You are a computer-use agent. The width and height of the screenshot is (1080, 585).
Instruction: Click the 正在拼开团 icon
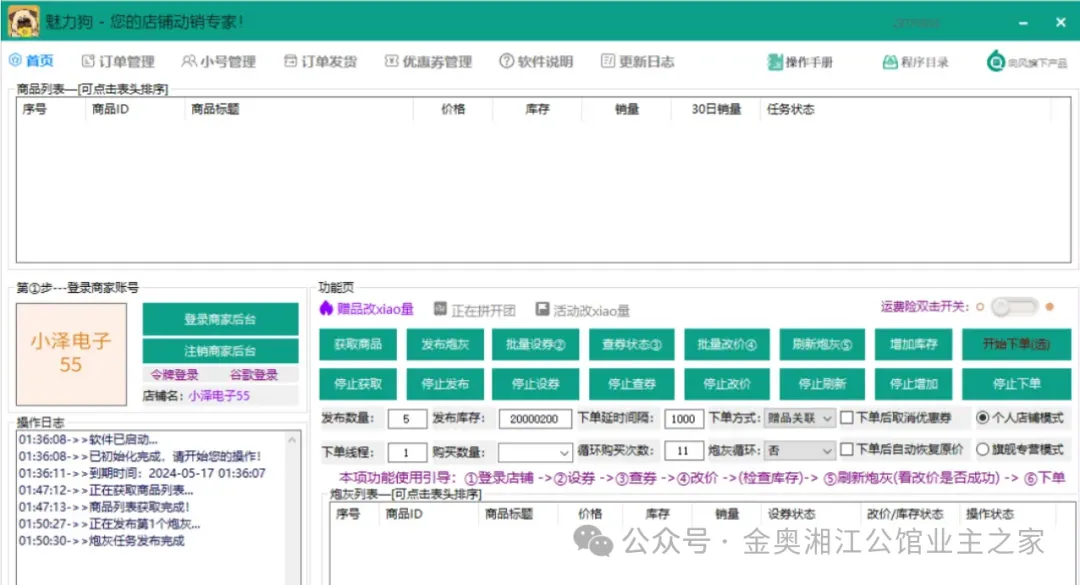tap(440, 310)
